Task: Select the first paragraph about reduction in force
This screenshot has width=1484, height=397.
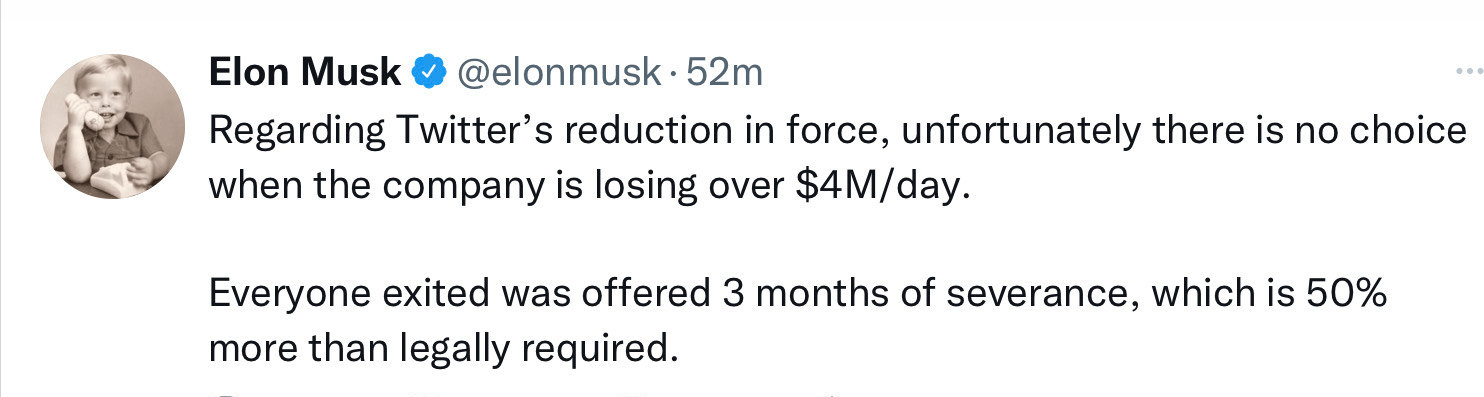Action: pyautogui.click(x=837, y=158)
